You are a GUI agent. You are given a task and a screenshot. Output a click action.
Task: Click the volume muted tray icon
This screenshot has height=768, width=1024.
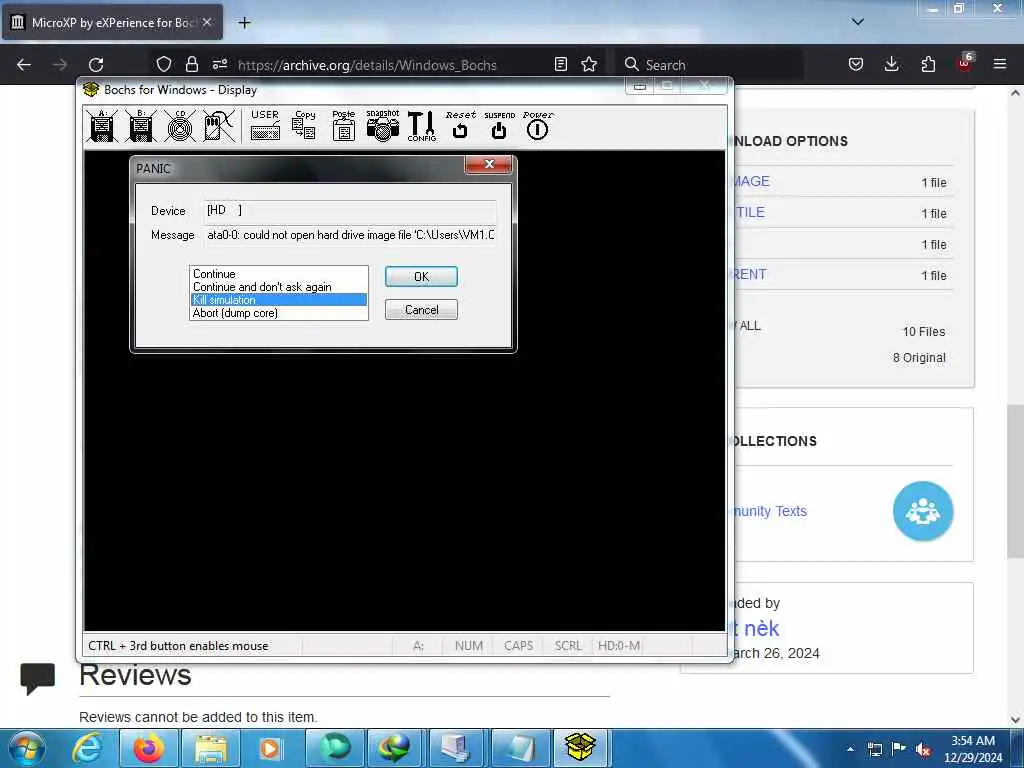tap(923, 749)
